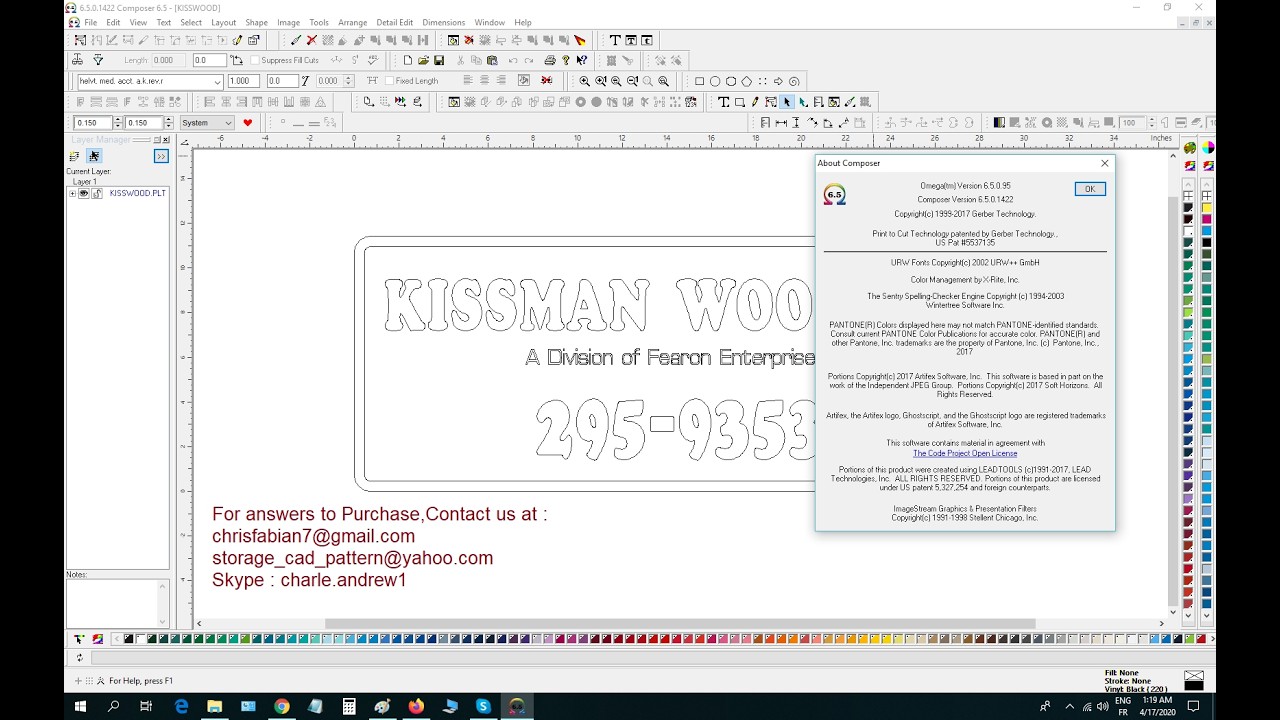Screen dimensions: 1280x720
Task: Select the Spiral shape tool
Action: pyautogui.click(x=794, y=81)
